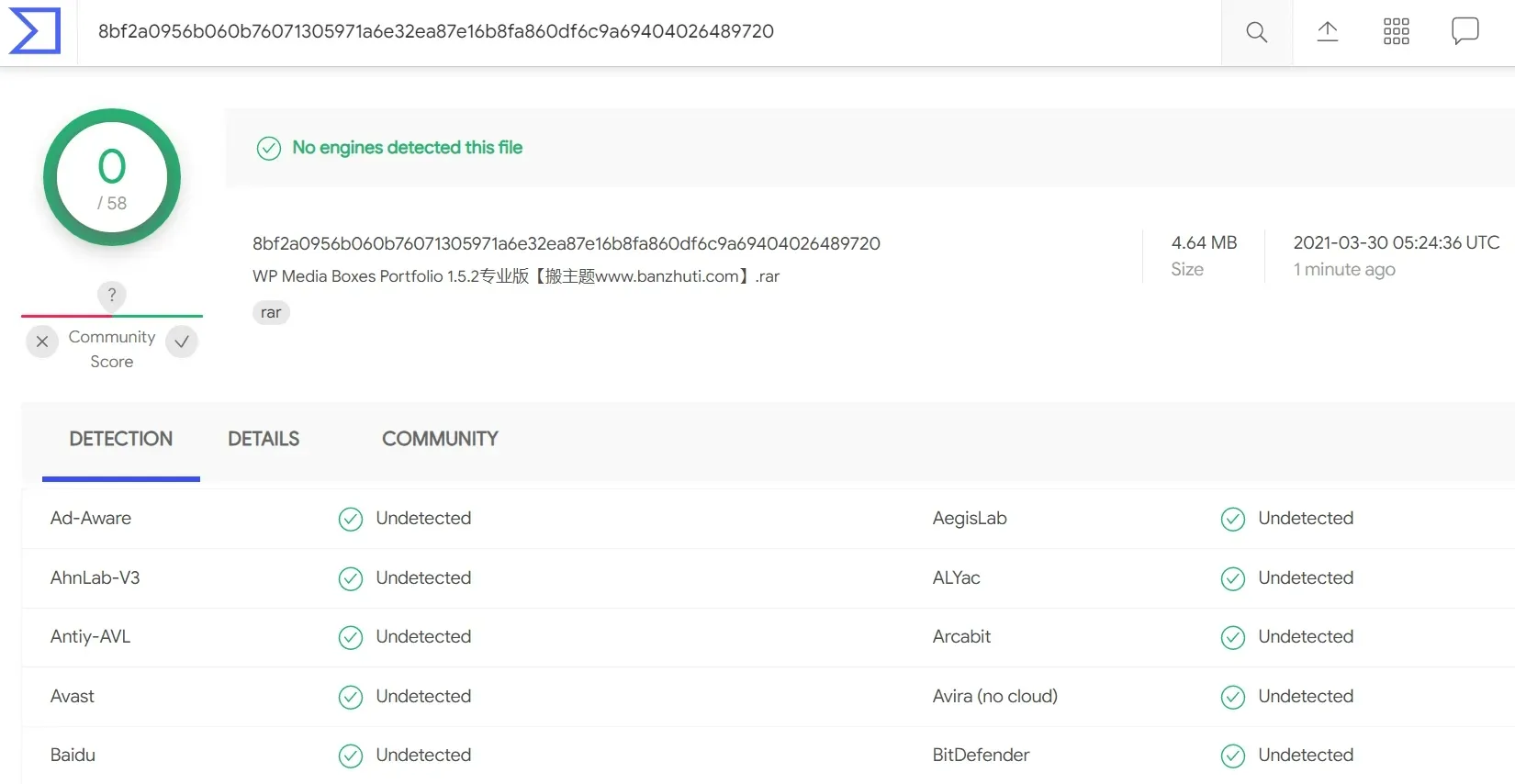Click the Ad-Aware undetected check icon
The image size is (1515, 784).
click(351, 520)
